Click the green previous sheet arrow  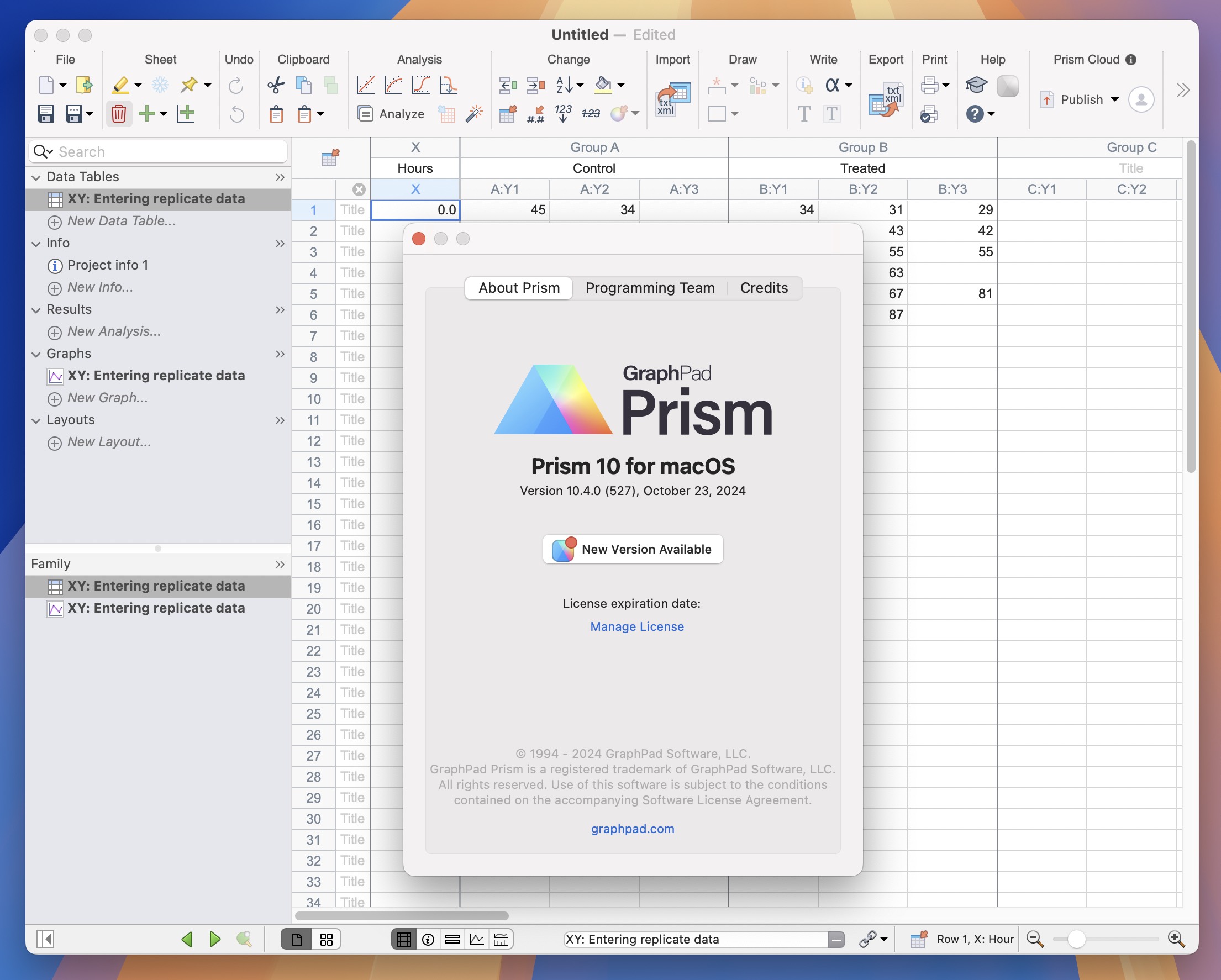pyautogui.click(x=187, y=939)
